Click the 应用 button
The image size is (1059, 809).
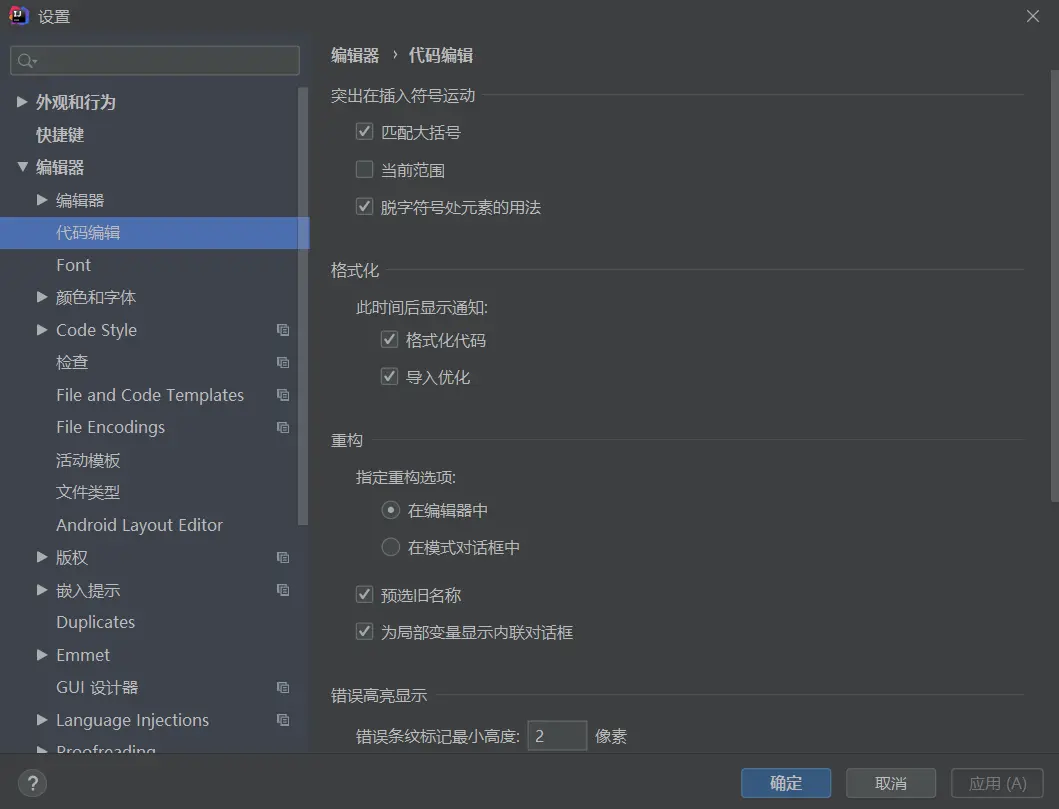pyautogui.click(x=996, y=783)
